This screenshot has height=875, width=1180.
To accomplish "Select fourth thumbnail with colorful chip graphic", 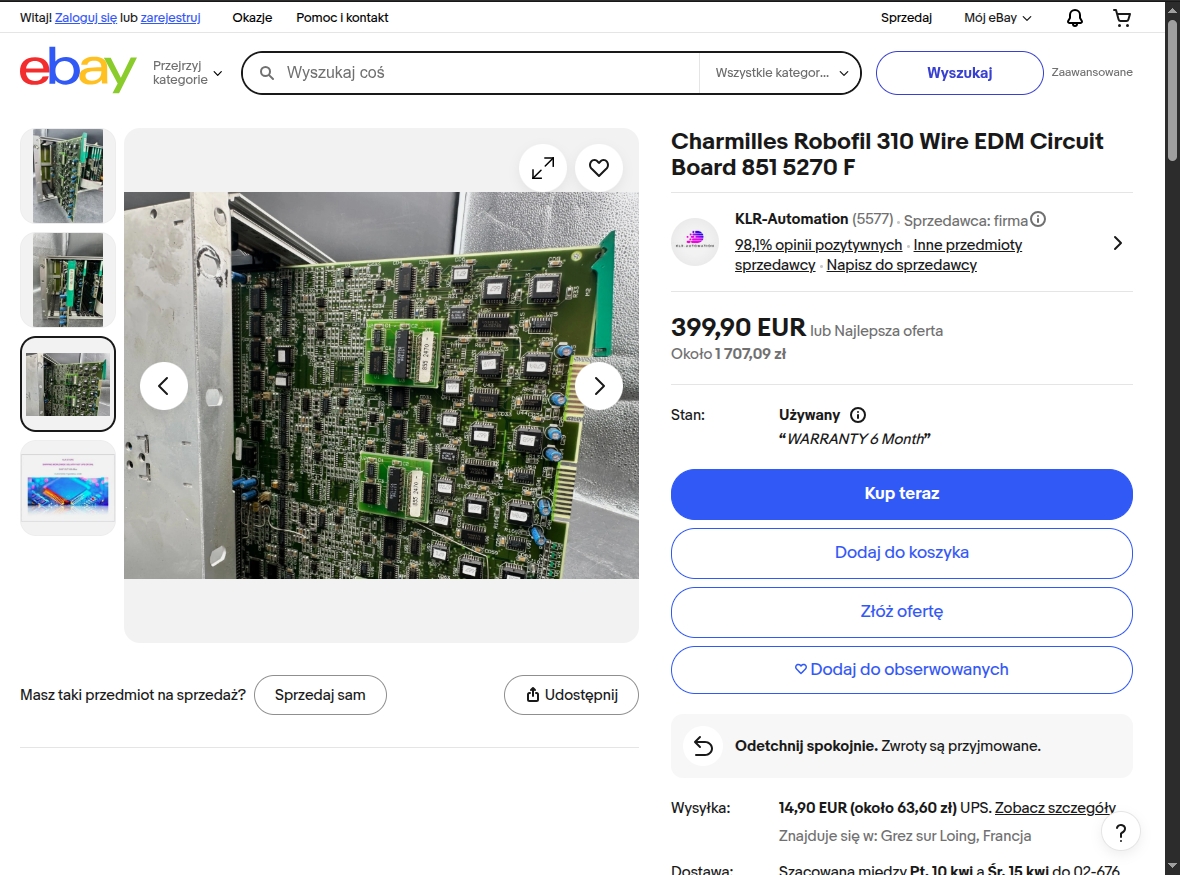I will (68, 488).
